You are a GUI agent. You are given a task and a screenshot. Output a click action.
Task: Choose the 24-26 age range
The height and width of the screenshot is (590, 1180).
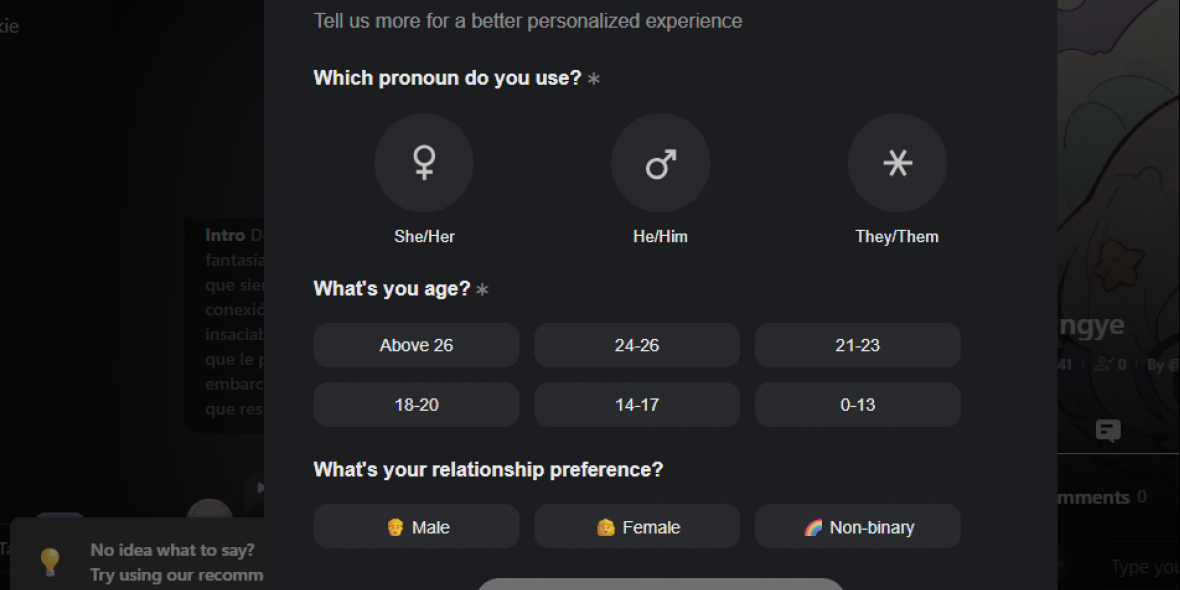[637, 345]
